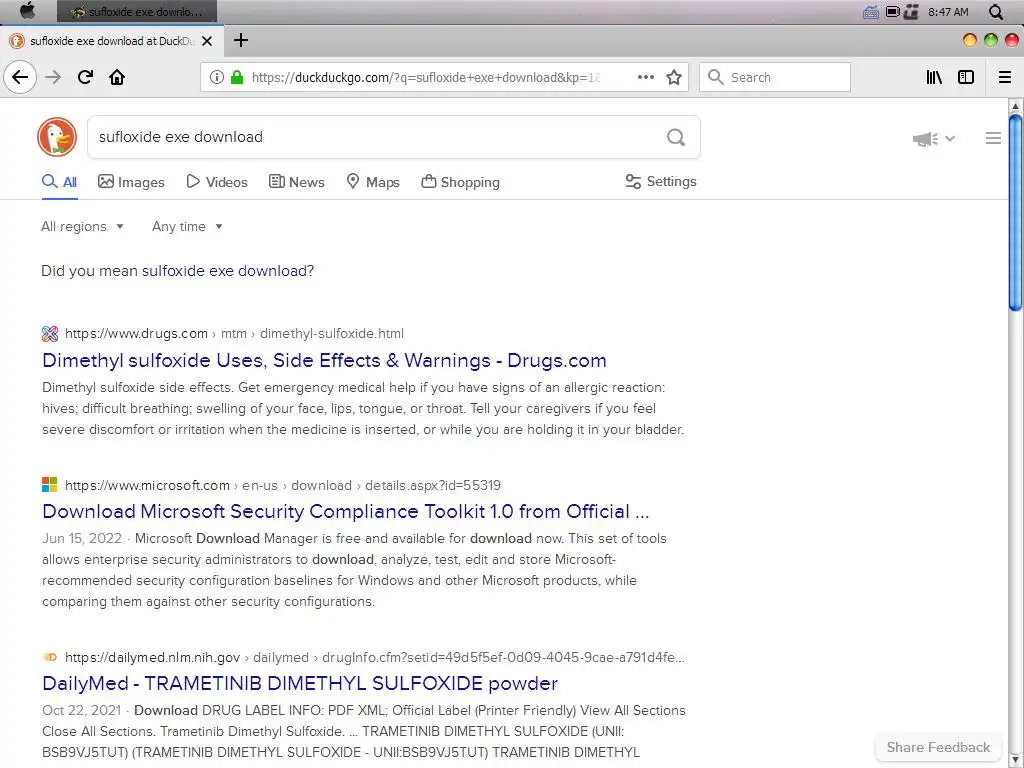Click the Microsoft logo favicon on second result

tap(50, 485)
